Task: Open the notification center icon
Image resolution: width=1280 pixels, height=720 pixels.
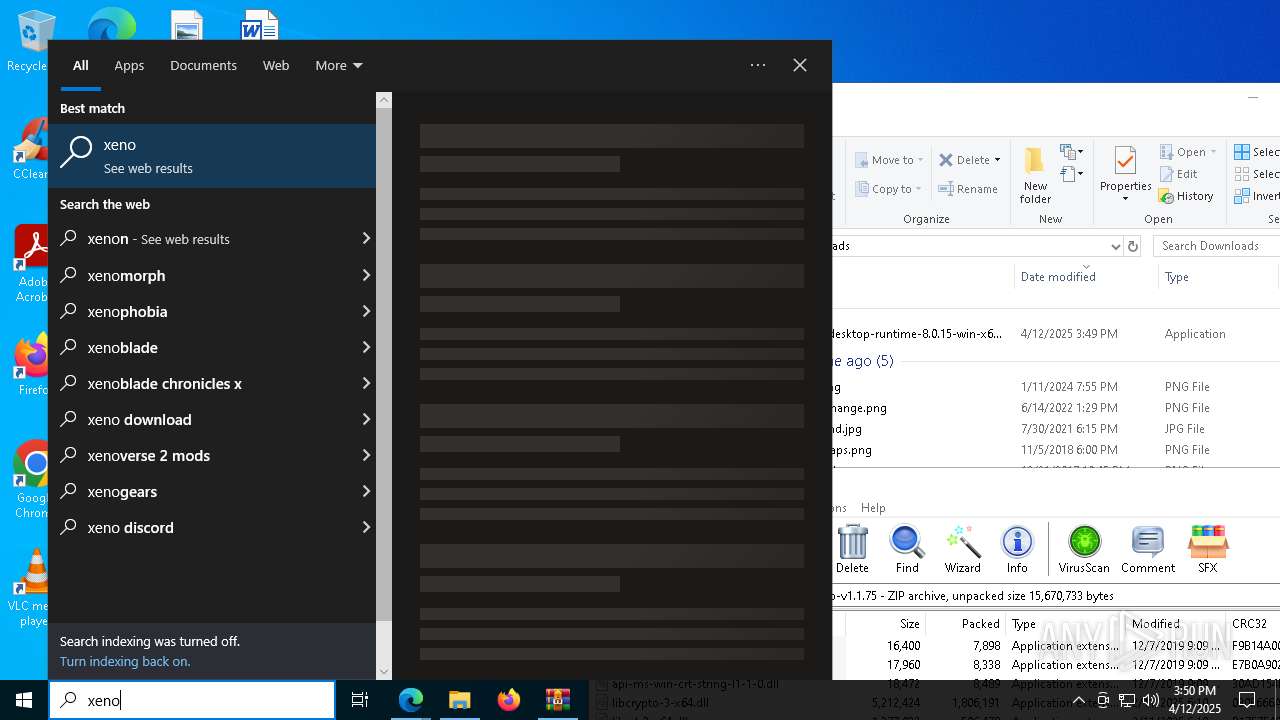Action: click(1247, 700)
